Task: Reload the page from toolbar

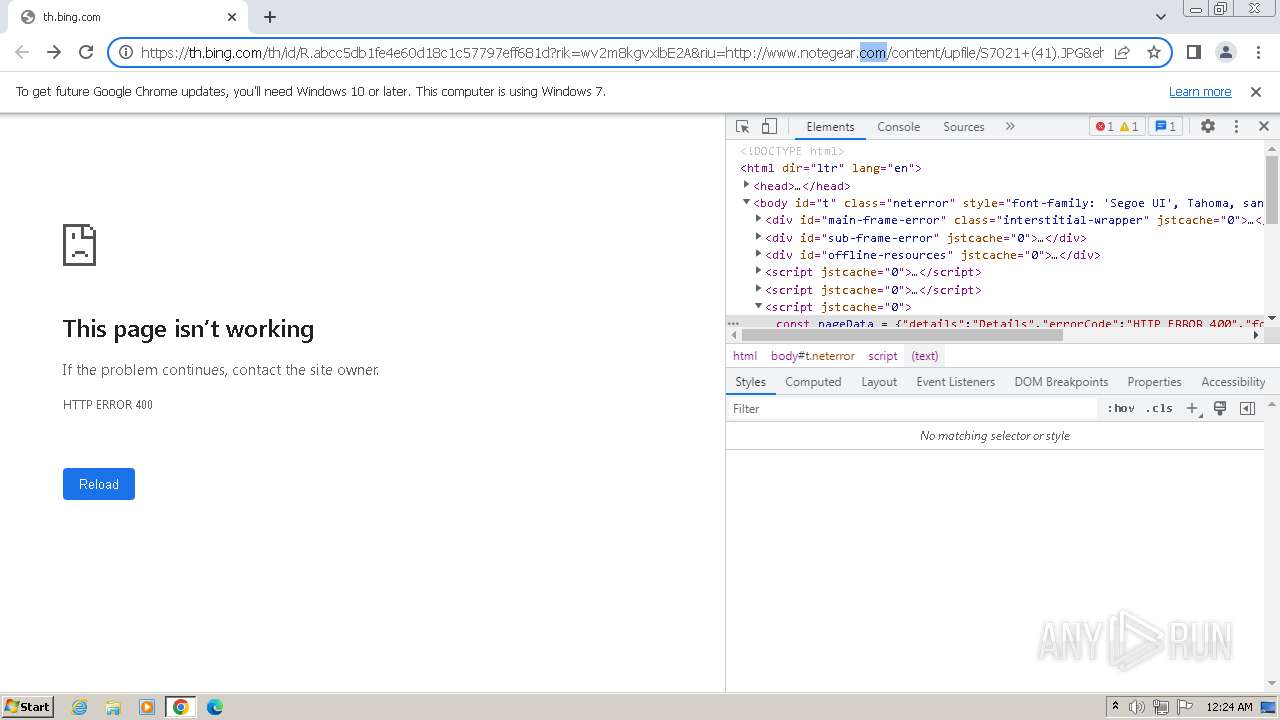Action: tap(86, 52)
